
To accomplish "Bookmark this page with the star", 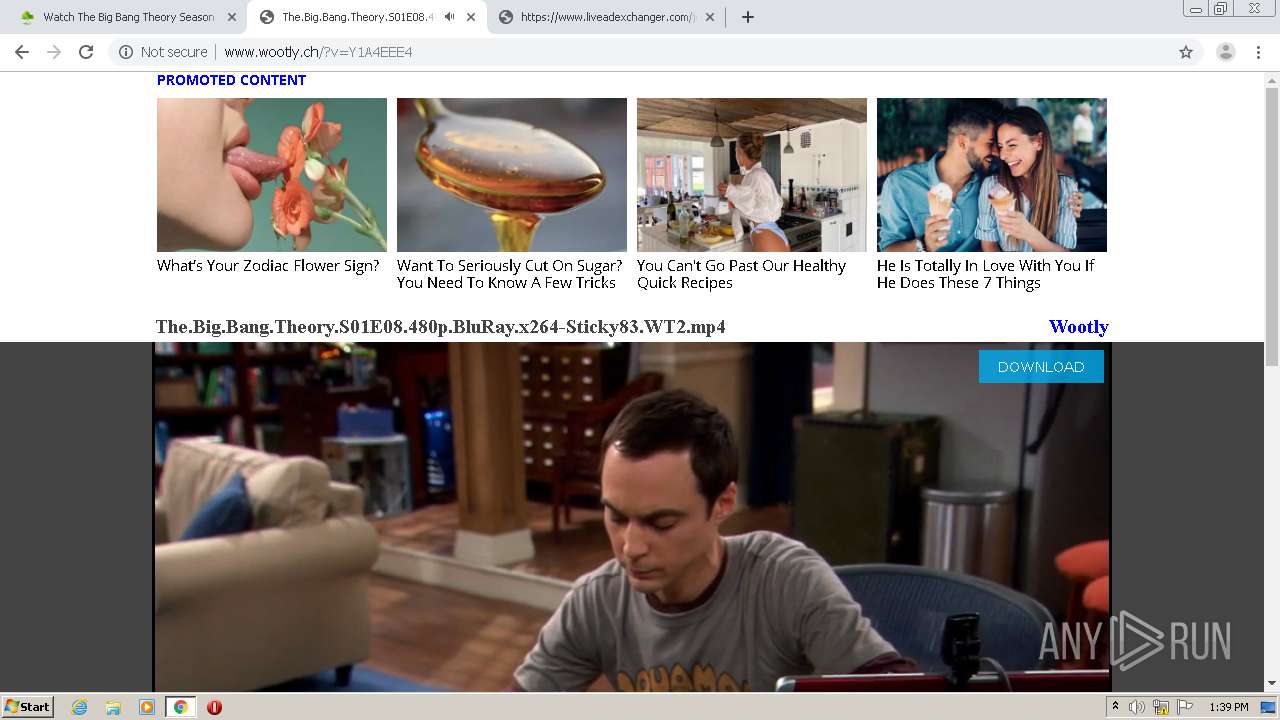I will pyautogui.click(x=1186, y=52).
